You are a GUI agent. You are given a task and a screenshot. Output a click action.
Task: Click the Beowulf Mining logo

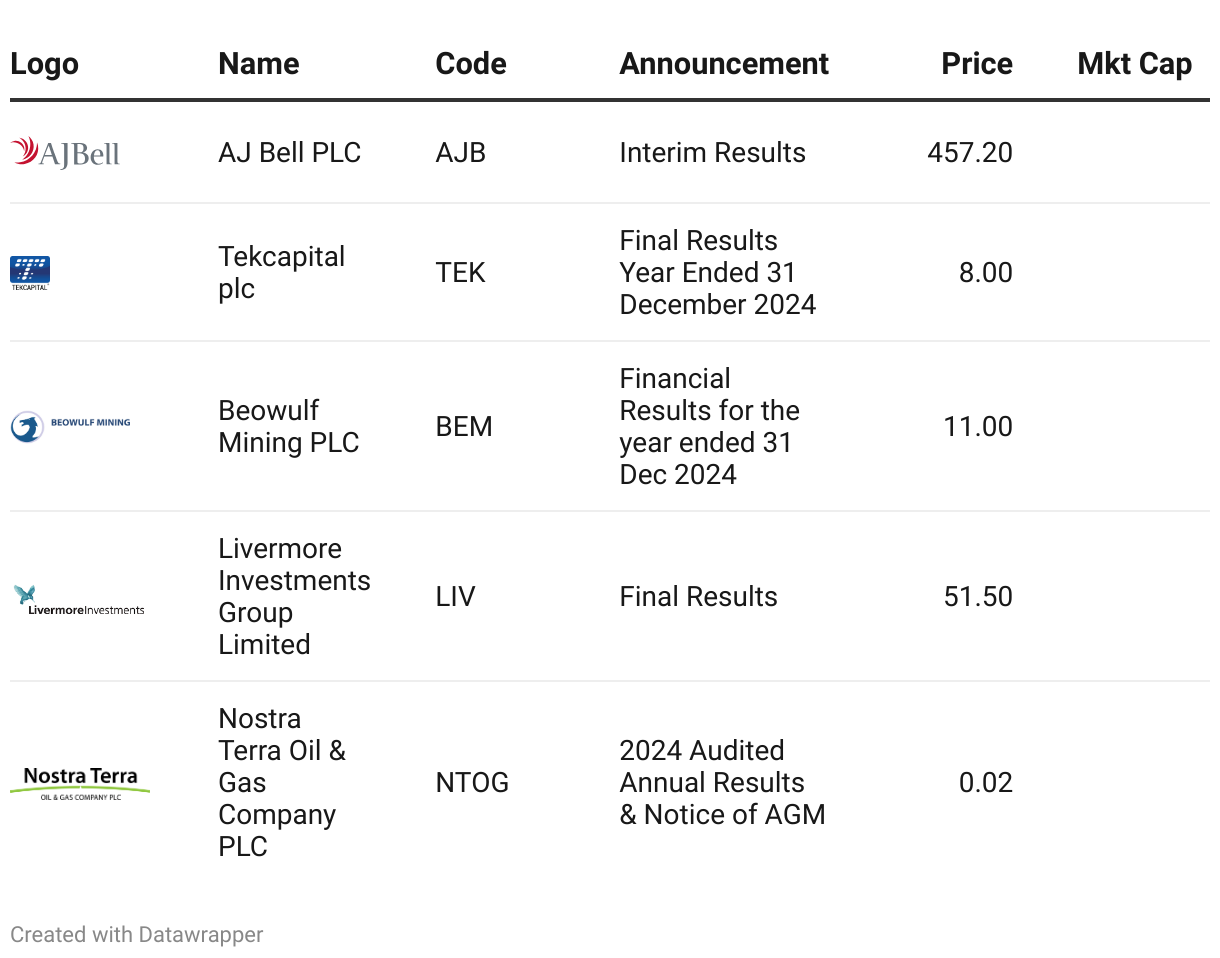[x=70, y=426]
